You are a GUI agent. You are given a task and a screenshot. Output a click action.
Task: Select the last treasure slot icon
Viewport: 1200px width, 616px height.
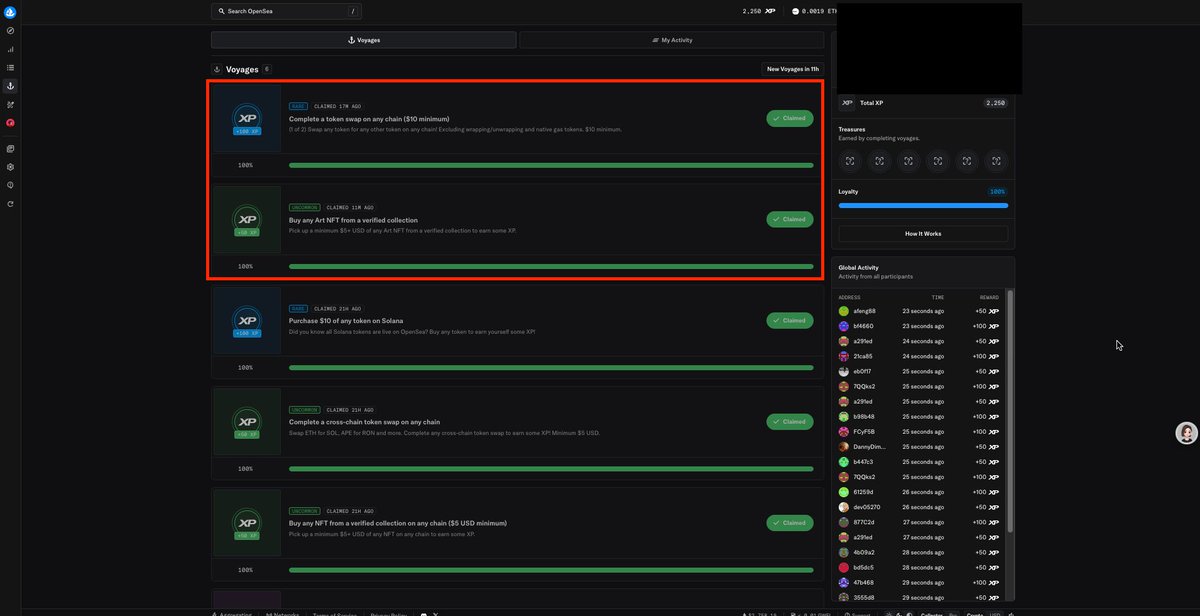pyautogui.click(x=996, y=161)
